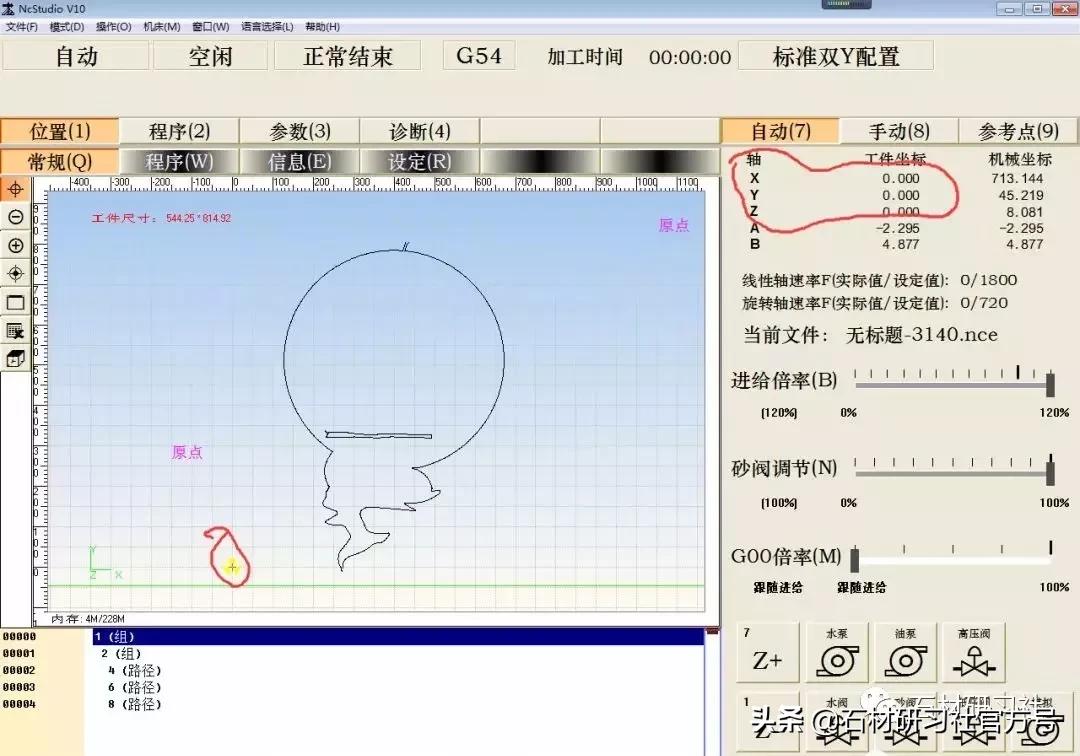
Task: Click the G54 coordinate system button
Action: (x=478, y=56)
